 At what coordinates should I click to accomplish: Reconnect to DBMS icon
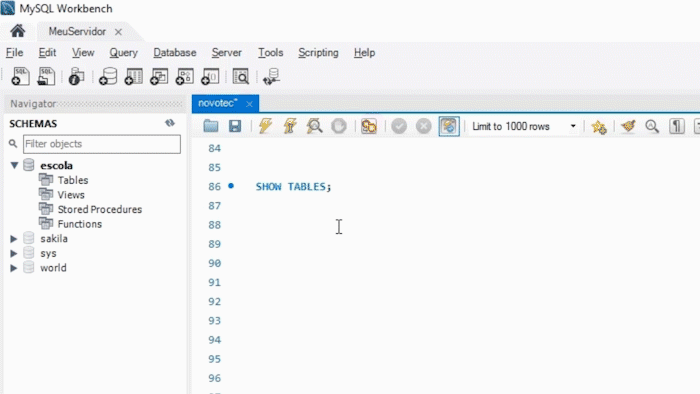tap(271, 76)
